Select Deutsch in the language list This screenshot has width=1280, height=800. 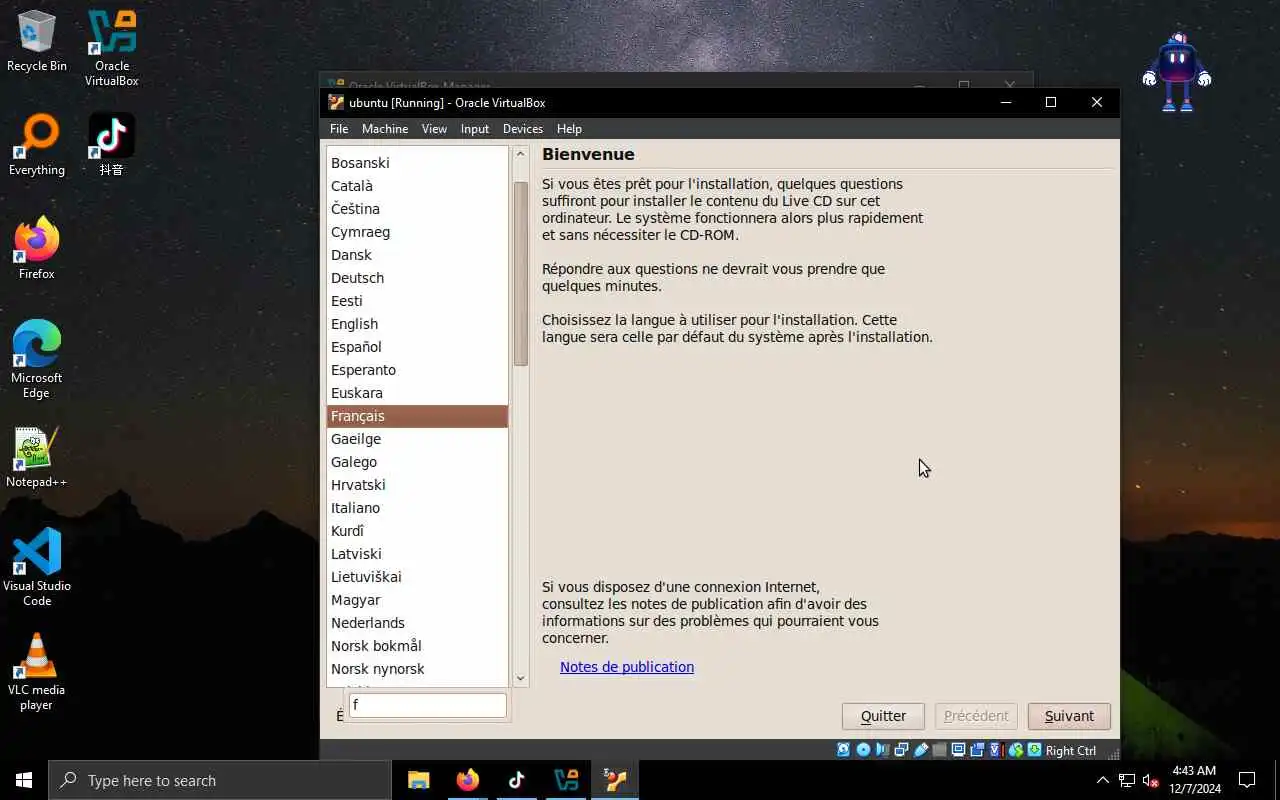pyautogui.click(x=417, y=278)
